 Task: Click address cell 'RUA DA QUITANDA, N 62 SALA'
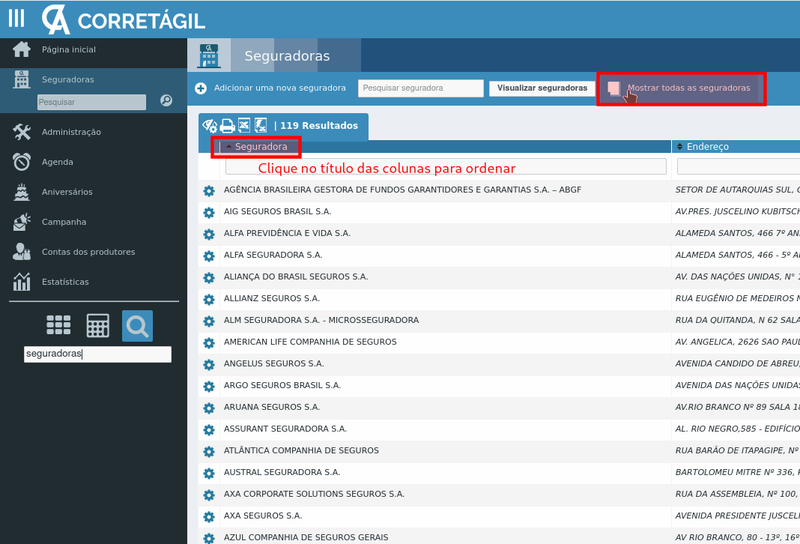(737, 320)
